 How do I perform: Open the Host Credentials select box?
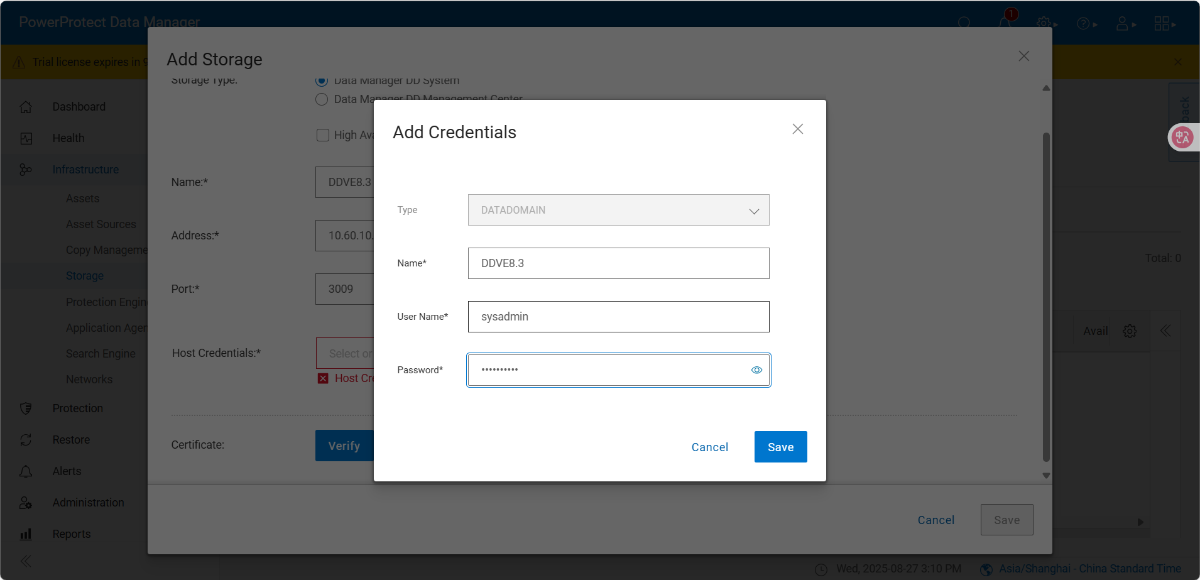click(344, 353)
